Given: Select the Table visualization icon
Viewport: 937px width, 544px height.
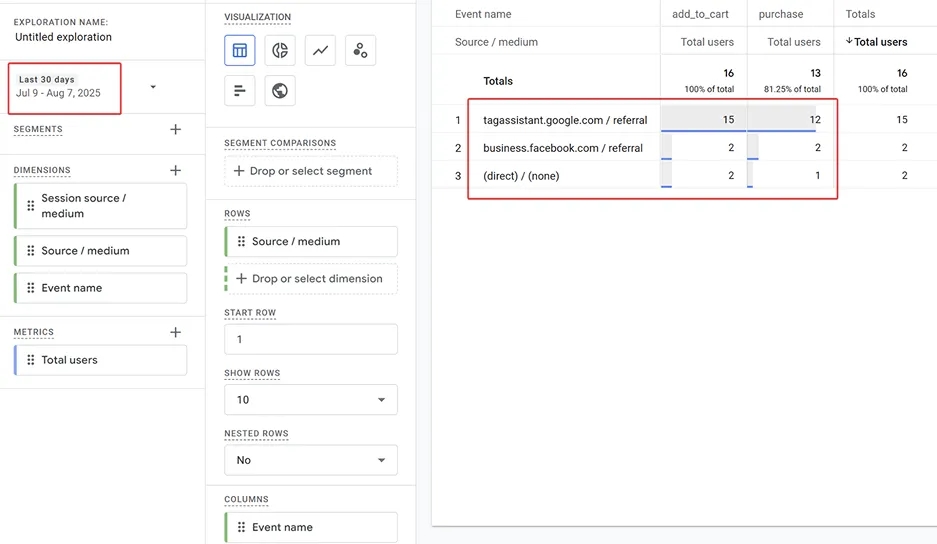Looking at the screenshot, I should [240, 50].
